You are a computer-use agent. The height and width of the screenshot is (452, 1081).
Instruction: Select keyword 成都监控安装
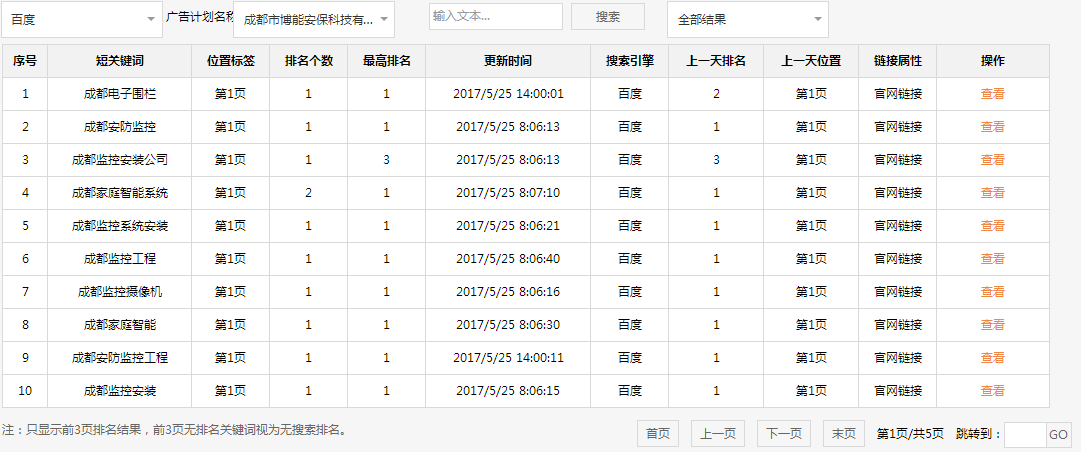[120, 391]
